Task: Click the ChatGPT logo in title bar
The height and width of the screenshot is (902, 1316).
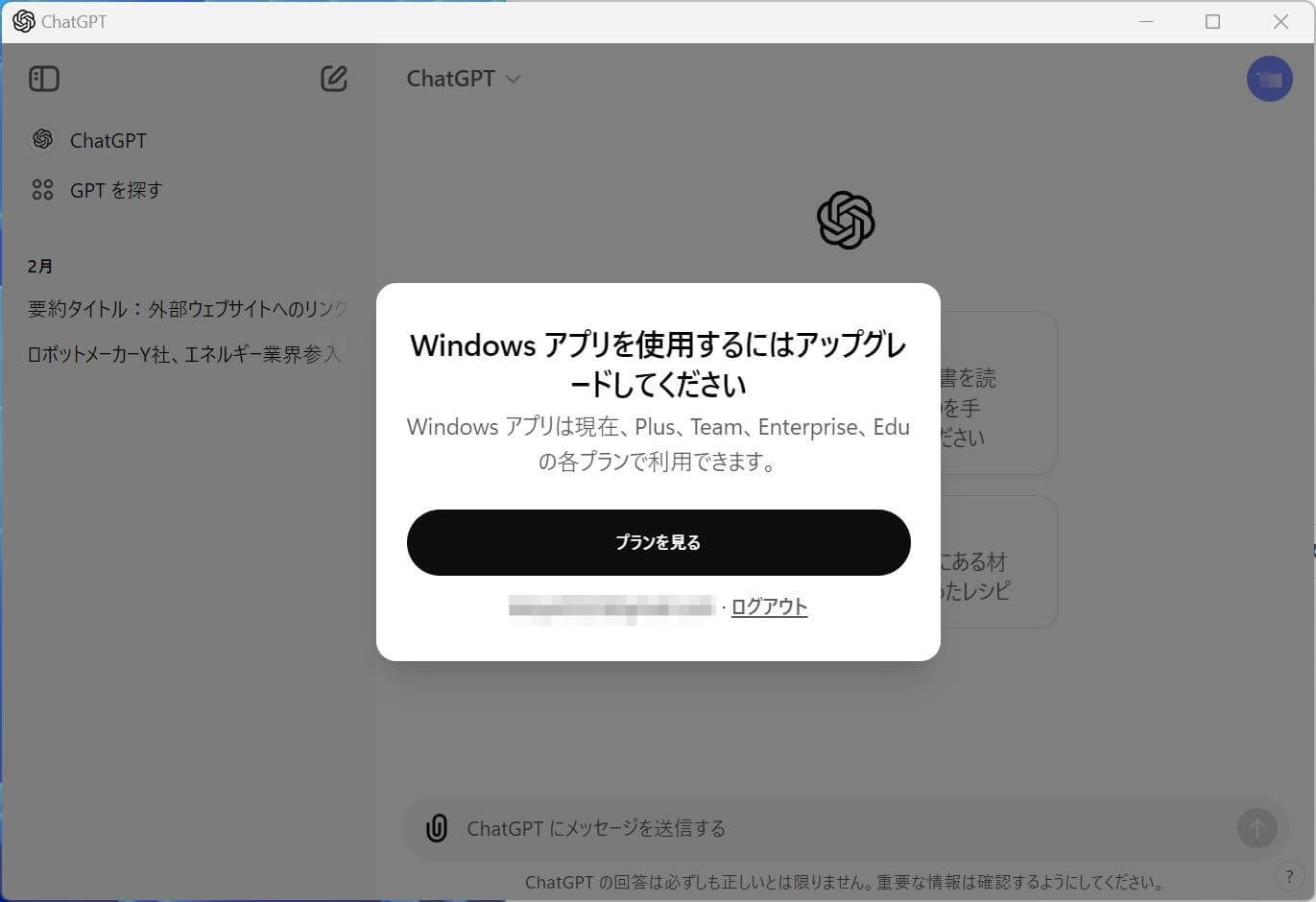Action: click(x=24, y=21)
